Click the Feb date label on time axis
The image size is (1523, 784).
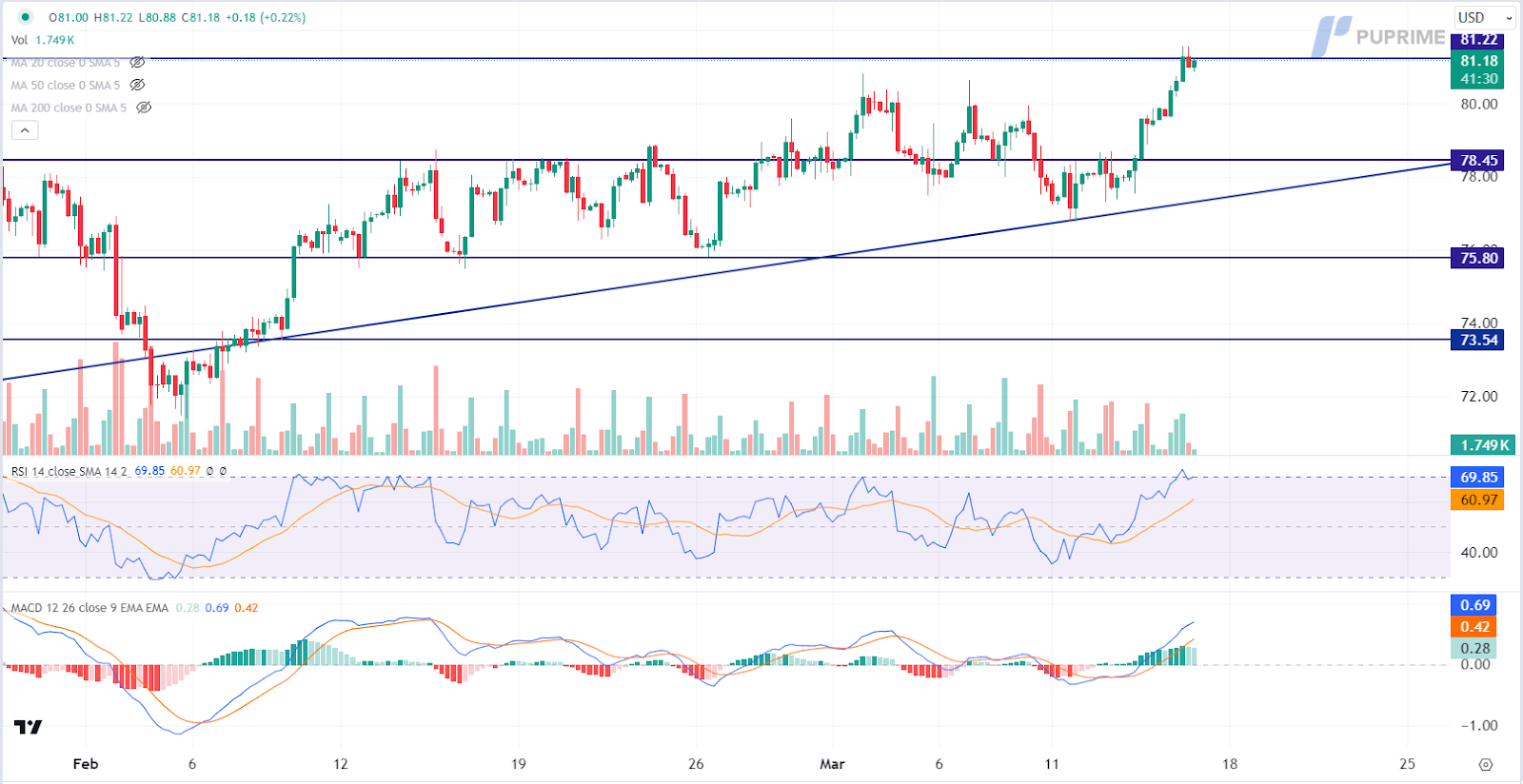point(86,764)
